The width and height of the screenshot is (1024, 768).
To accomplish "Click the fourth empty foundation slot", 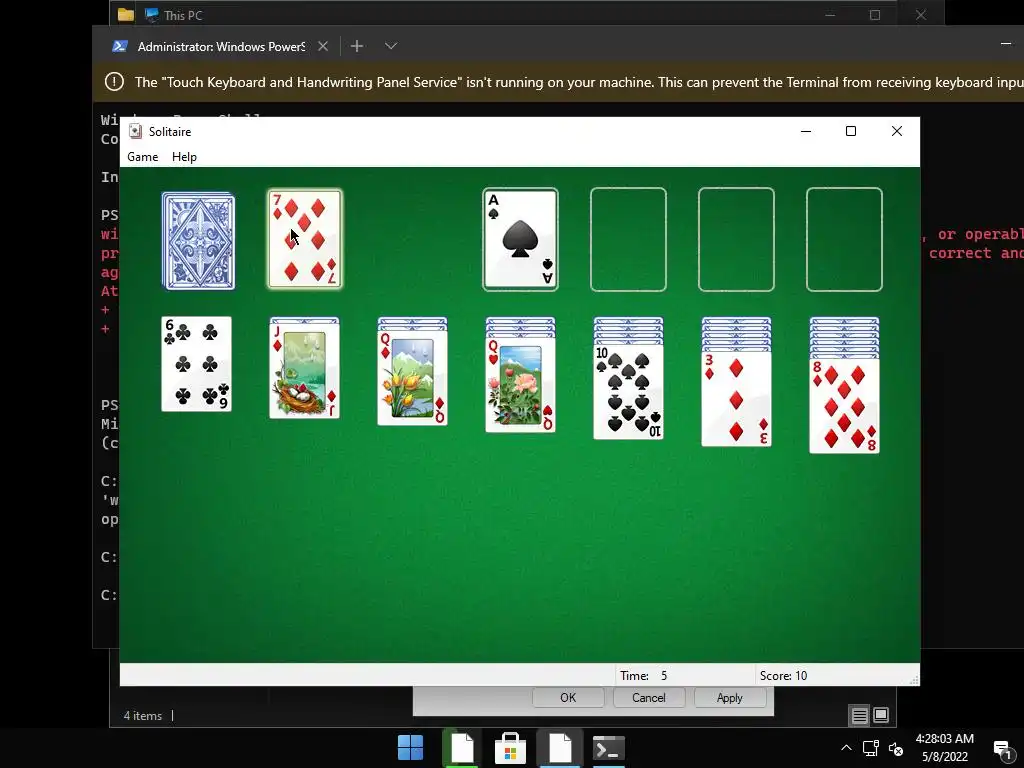I will (844, 239).
